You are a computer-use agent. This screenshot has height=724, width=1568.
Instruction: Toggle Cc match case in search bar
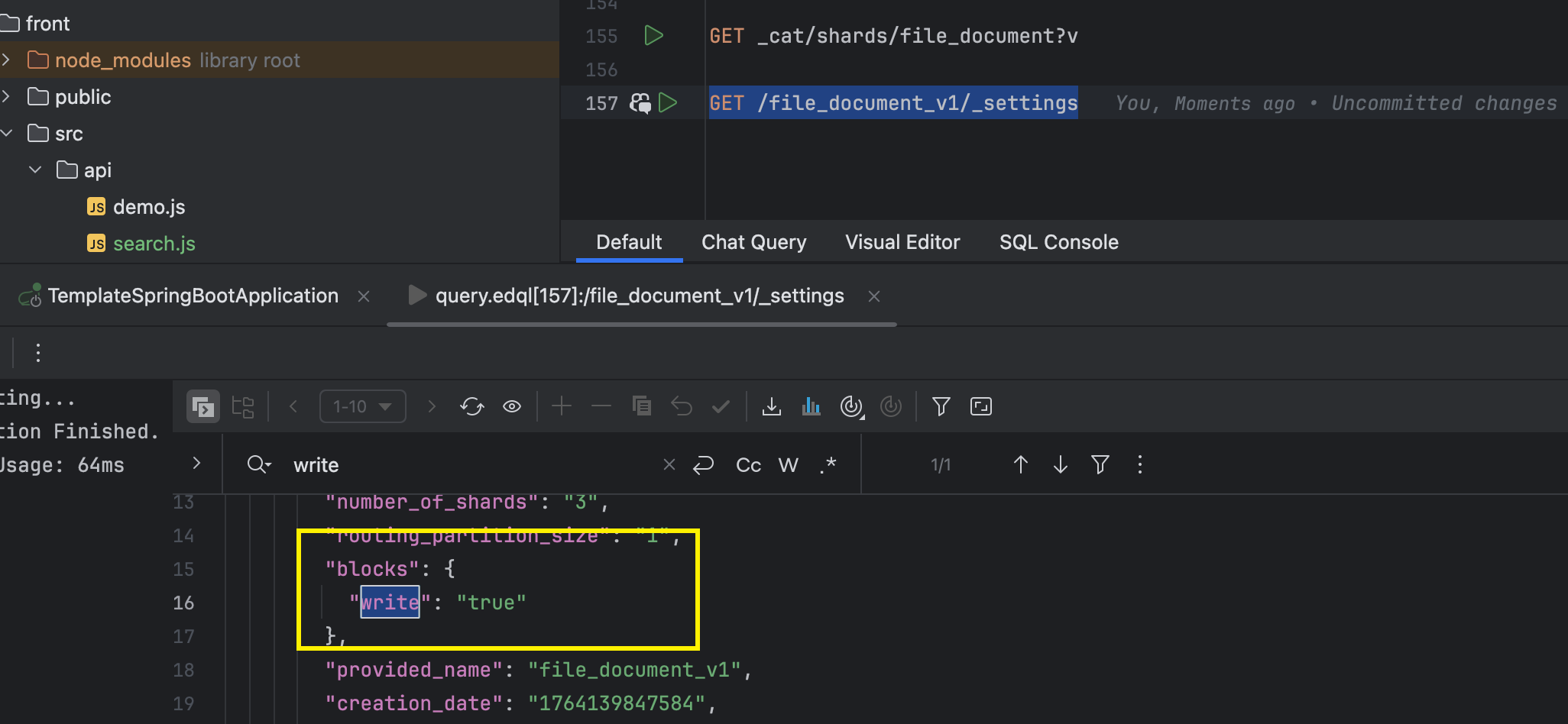(748, 465)
